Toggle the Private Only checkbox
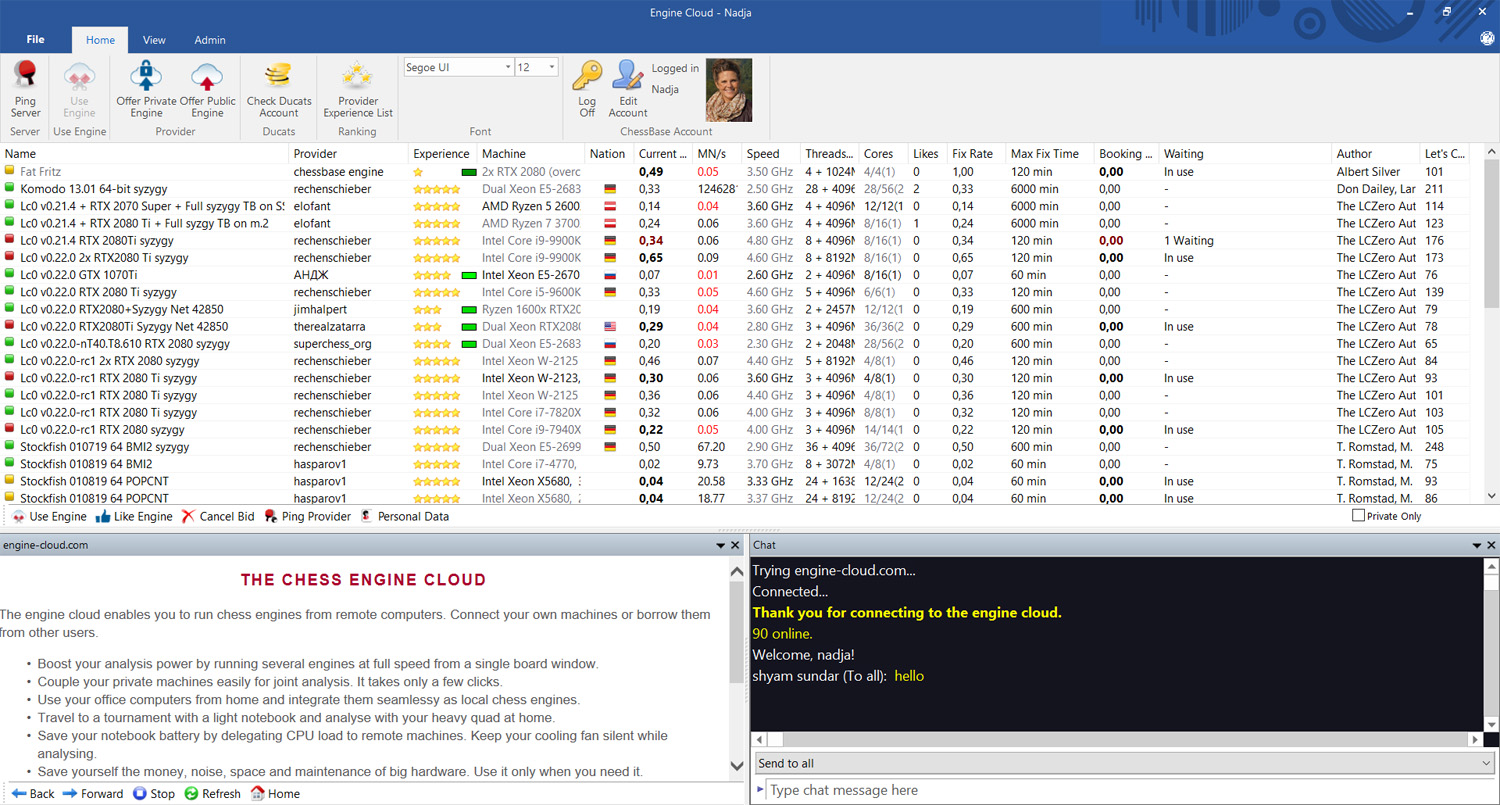This screenshot has height=805, width=1500. tap(1358, 516)
